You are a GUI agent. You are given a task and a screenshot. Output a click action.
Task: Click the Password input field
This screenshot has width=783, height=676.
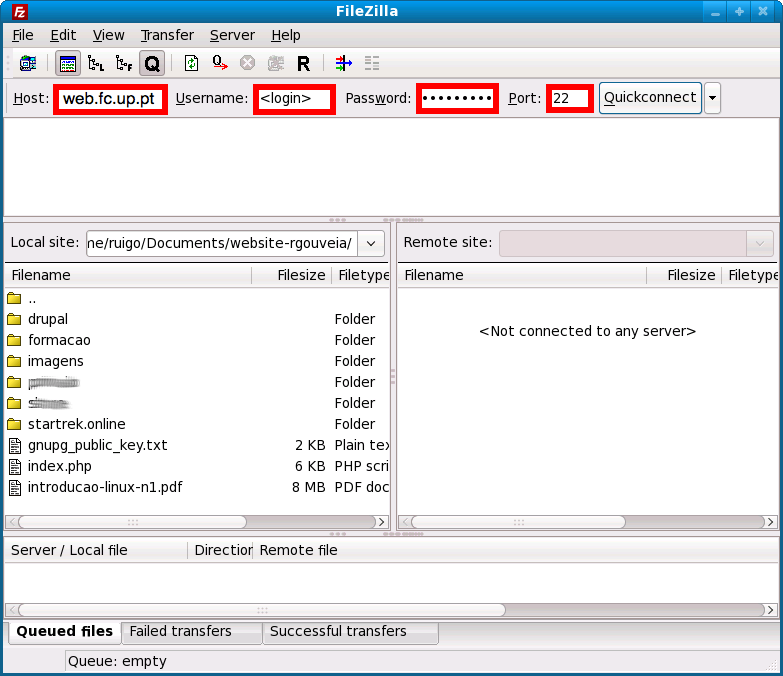point(457,99)
